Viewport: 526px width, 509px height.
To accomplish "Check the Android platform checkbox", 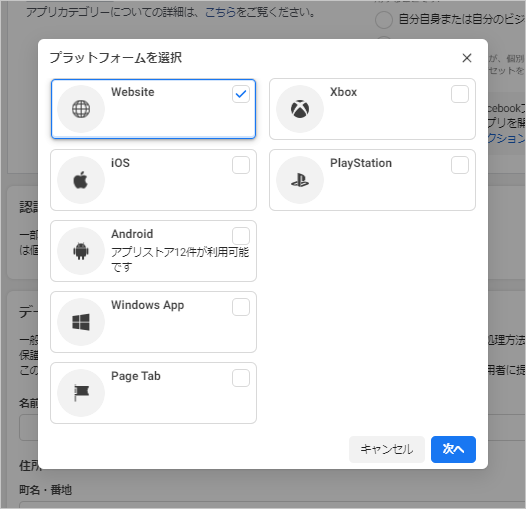I will click(x=241, y=236).
